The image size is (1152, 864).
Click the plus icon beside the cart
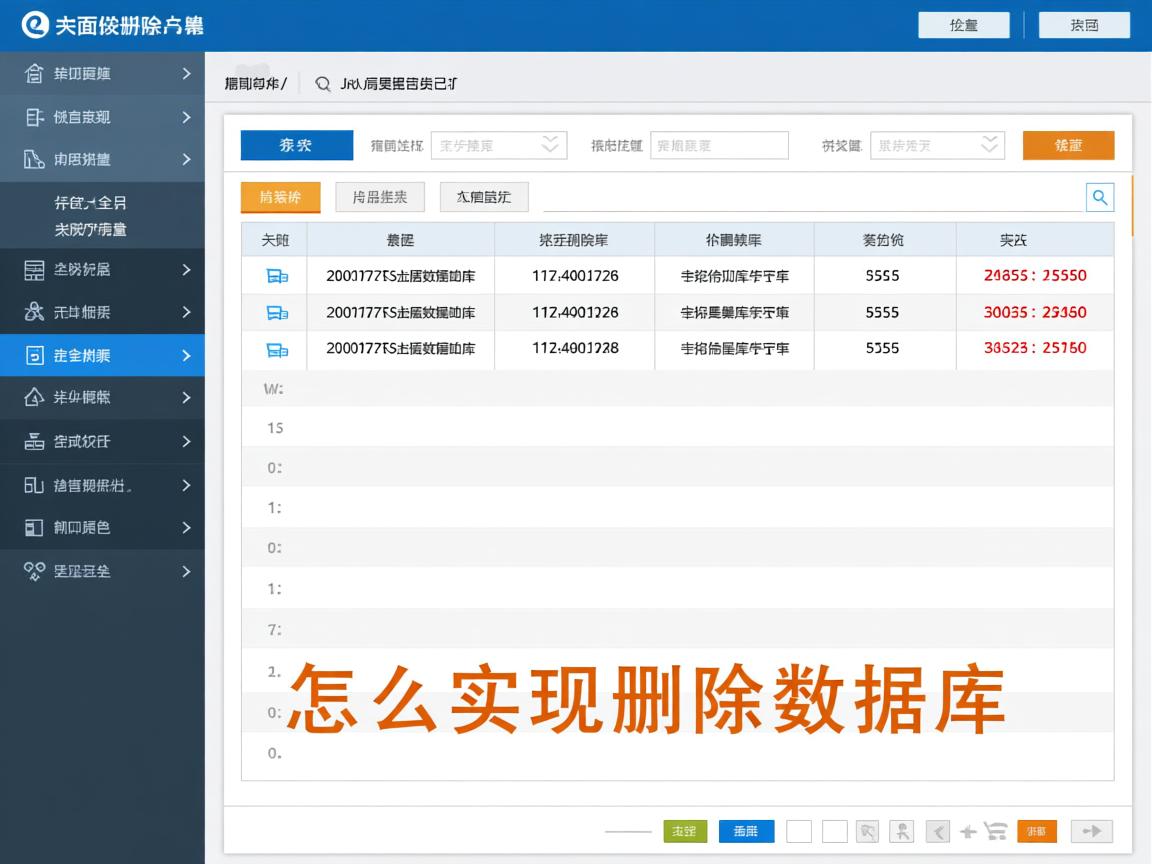point(967,831)
